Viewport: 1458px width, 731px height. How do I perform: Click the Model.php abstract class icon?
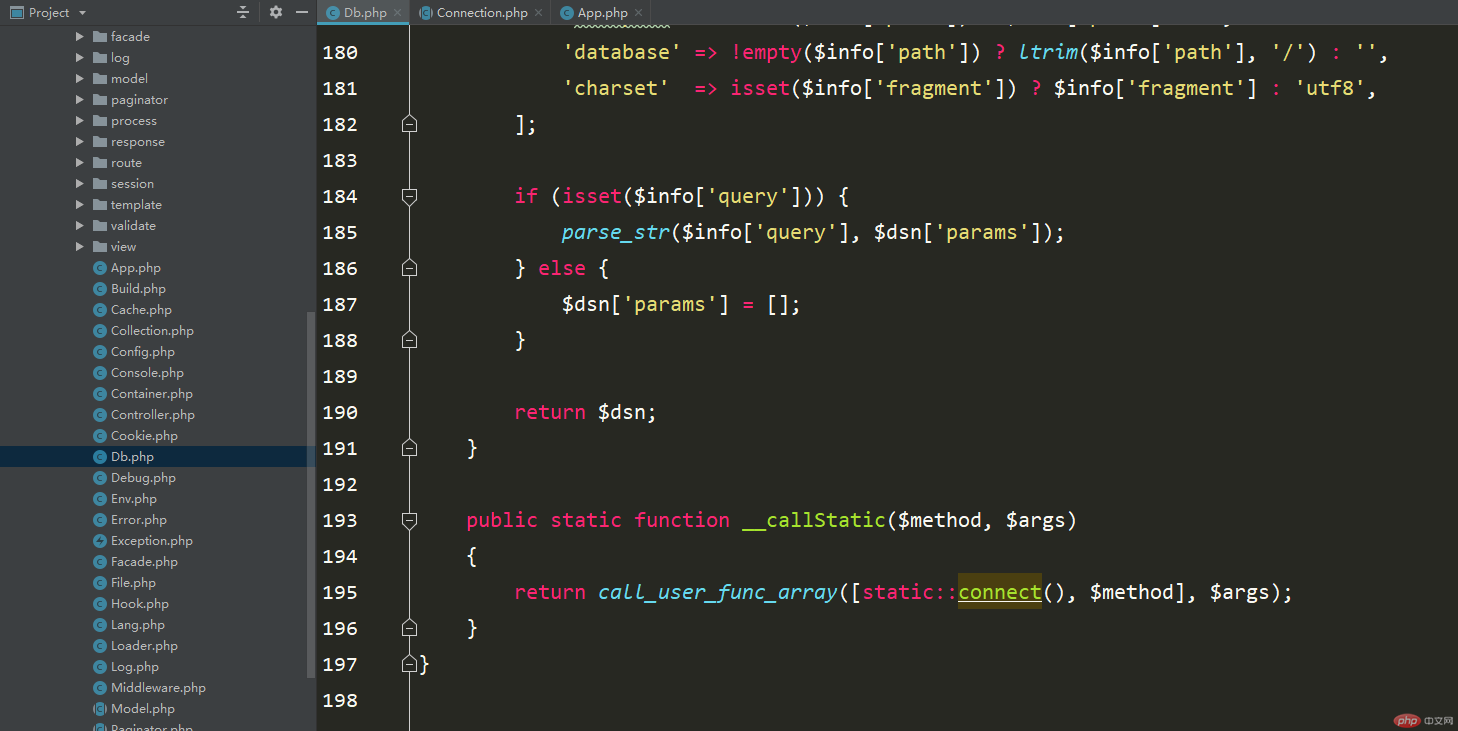coord(100,709)
